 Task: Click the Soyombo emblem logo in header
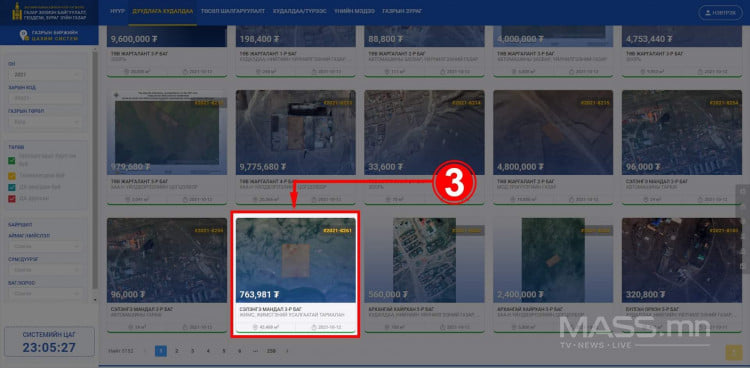[x=17, y=11]
